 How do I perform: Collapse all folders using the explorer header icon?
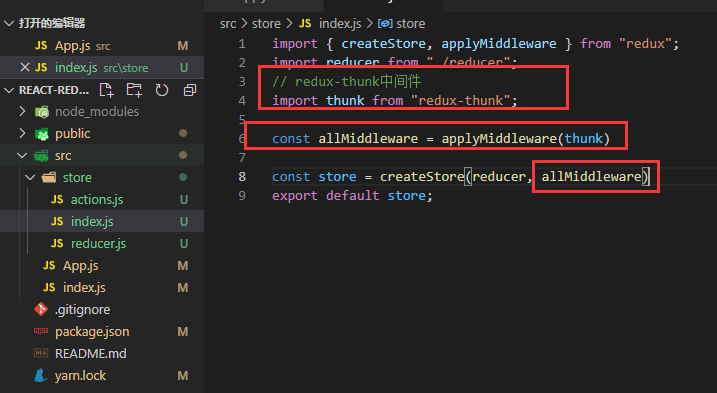pyautogui.click(x=190, y=90)
